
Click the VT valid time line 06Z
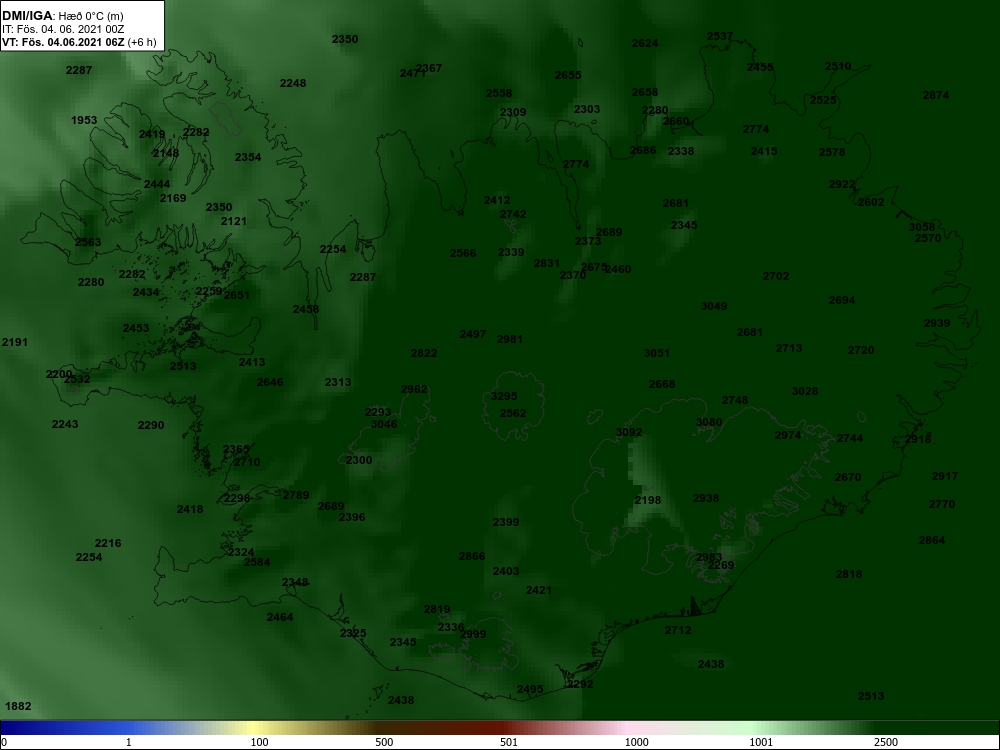(78, 43)
